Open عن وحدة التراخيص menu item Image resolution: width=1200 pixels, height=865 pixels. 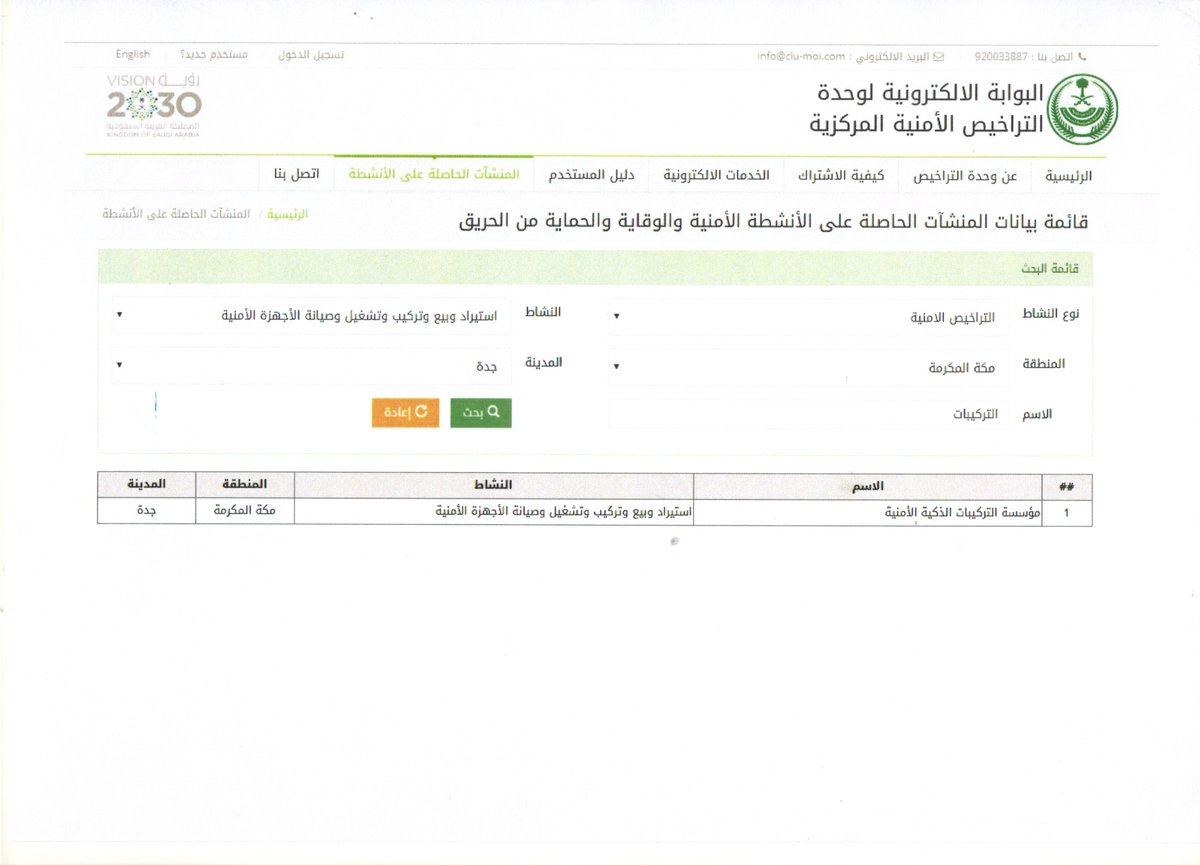pyautogui.click(x=965, y=175)
